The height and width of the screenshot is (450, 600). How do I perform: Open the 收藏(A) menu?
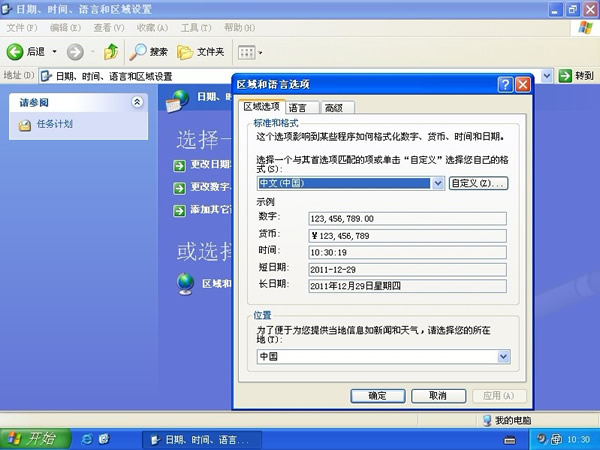tap(152, 28)
